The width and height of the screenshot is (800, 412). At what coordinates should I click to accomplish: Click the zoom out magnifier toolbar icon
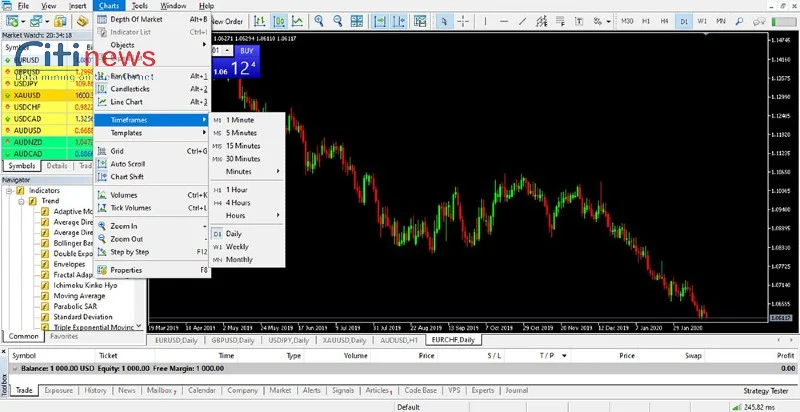[x=337, y=21]
